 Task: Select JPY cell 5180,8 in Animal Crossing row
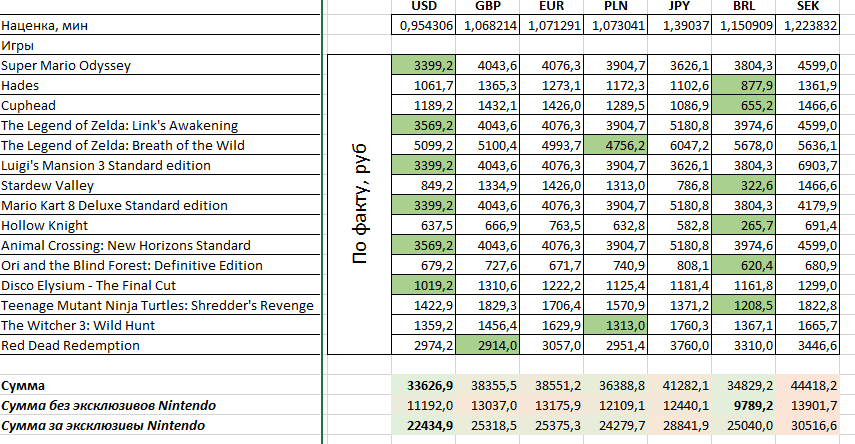[x=679, y=245]
